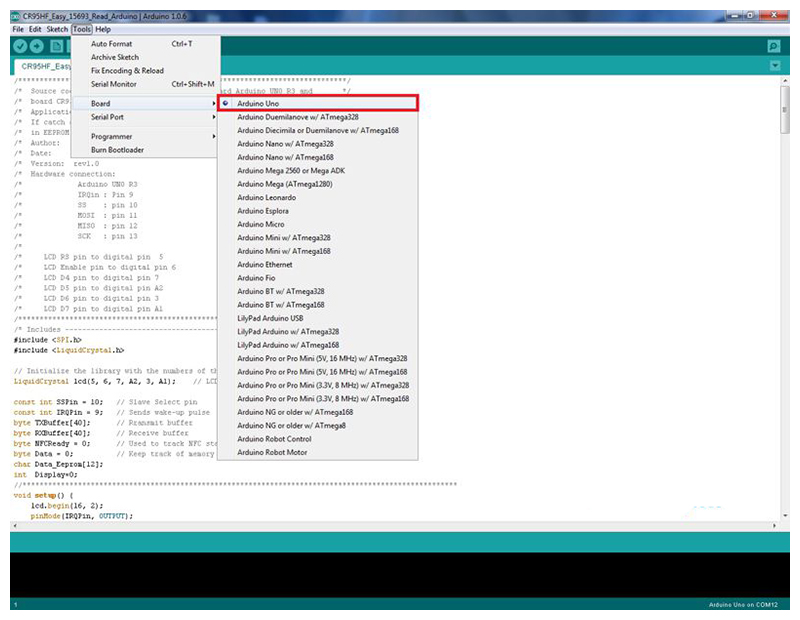800x620 pixels.
Task: Select Archive Sketch menu entry
Action: pos(114,57)
